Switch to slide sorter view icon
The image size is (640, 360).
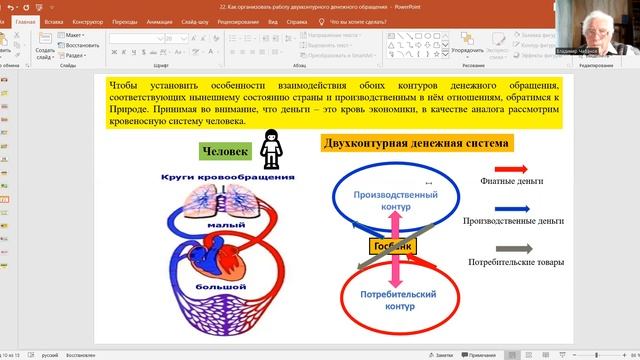(x=529, y=355)
